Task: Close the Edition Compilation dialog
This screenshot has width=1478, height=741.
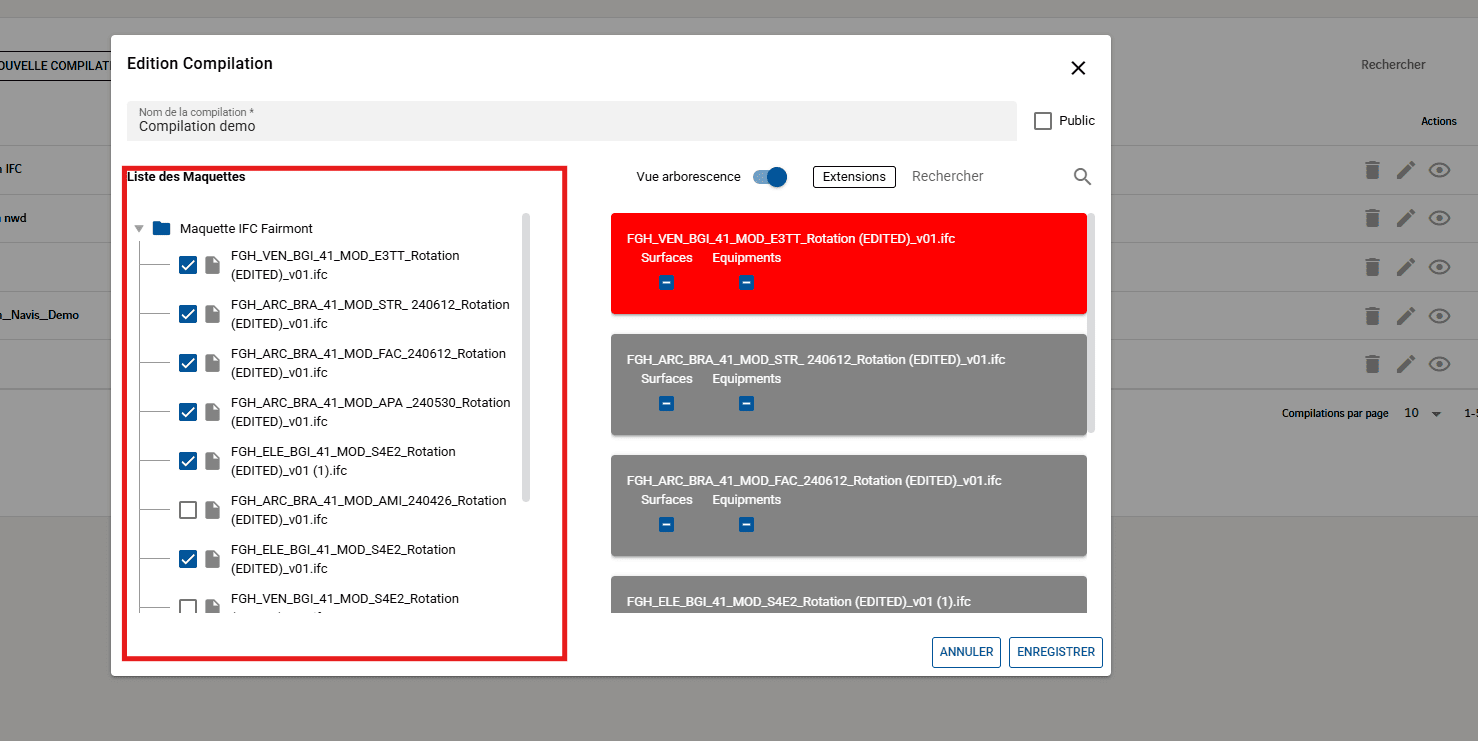Action: click(x=1078, y=68)
